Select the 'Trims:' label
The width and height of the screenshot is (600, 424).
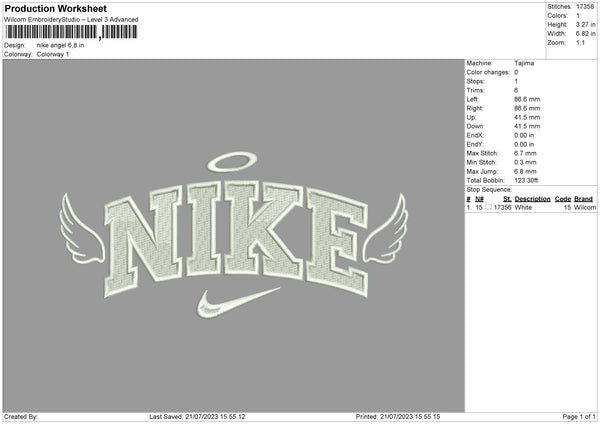[x=475, y=90]
